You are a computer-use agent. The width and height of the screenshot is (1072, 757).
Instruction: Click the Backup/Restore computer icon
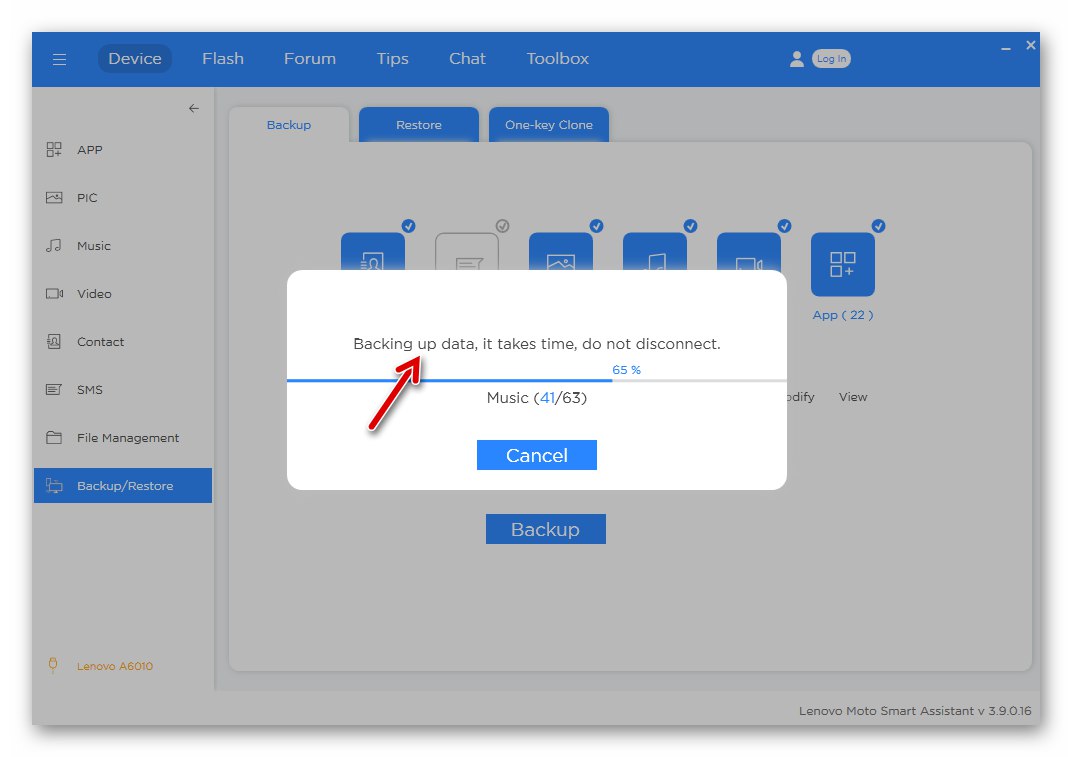[x=54, y=486]
